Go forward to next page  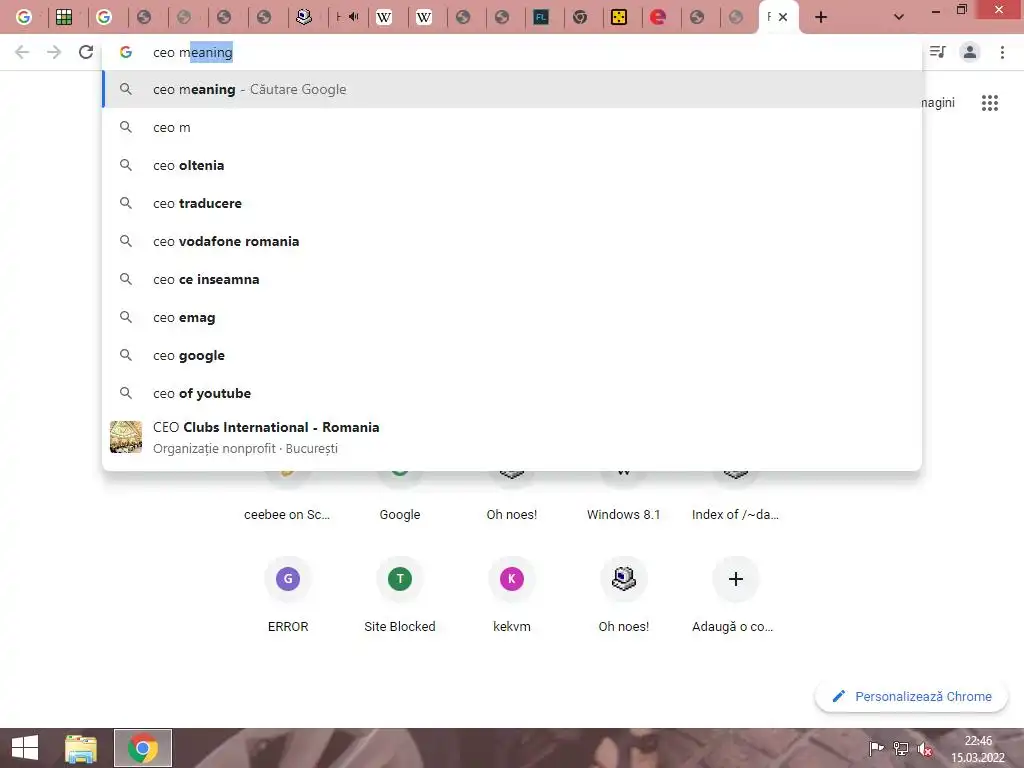pos(54,52)
